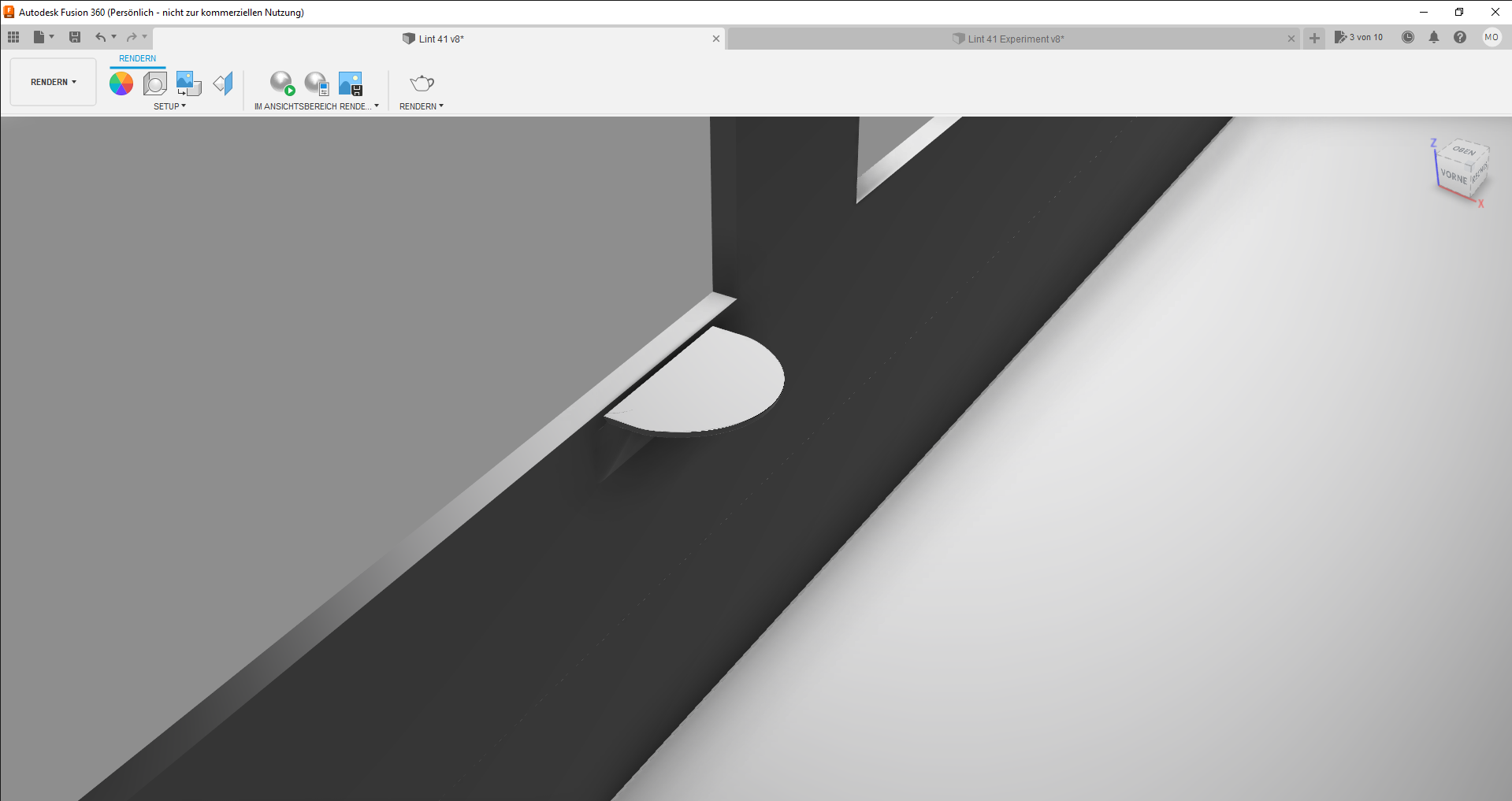
Task: Restore down the Fusion 360 window
Action: click(1459, 12)
